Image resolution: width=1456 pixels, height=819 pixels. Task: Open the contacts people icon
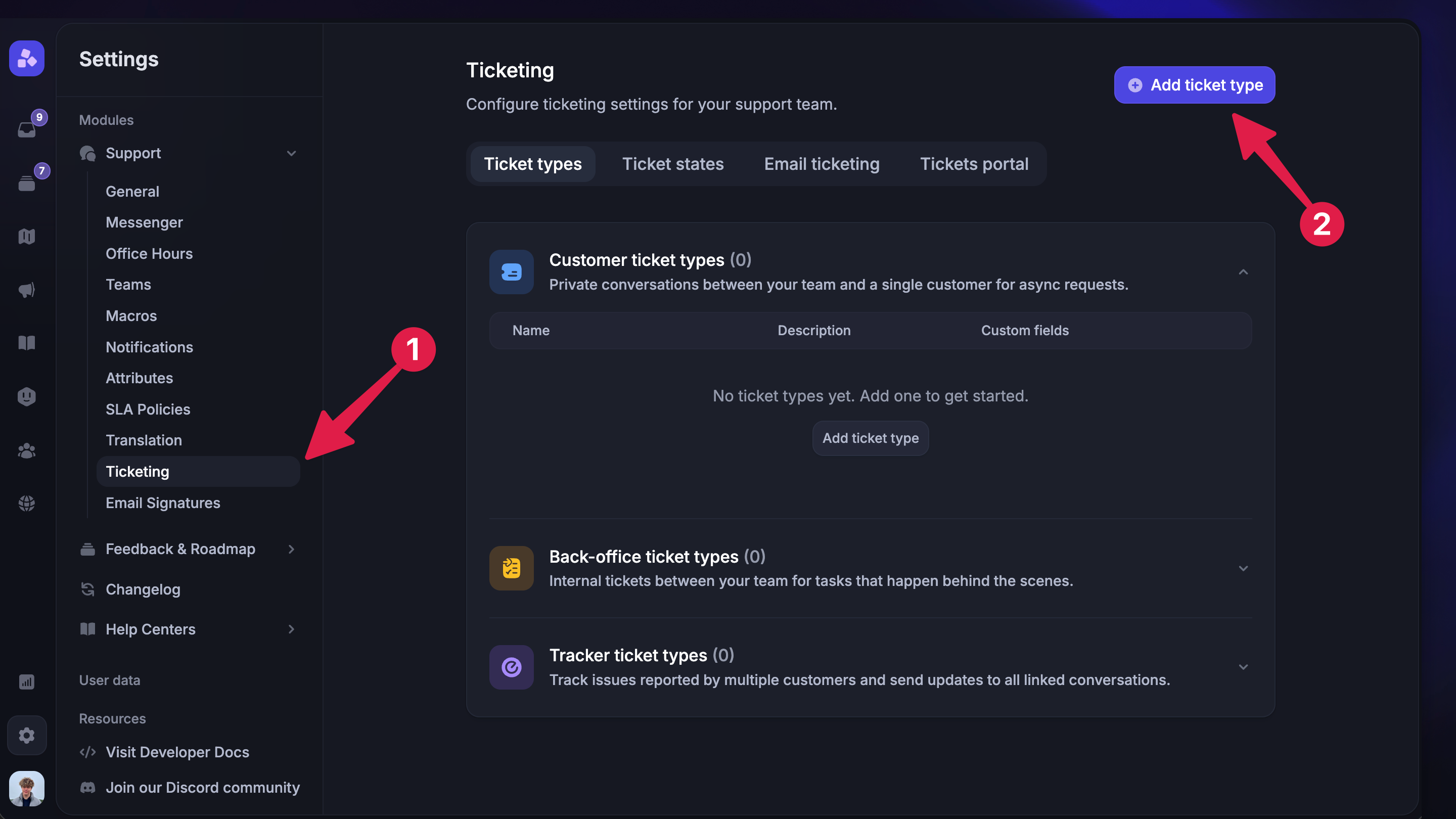pyautogui.click(x=27, y=450)
